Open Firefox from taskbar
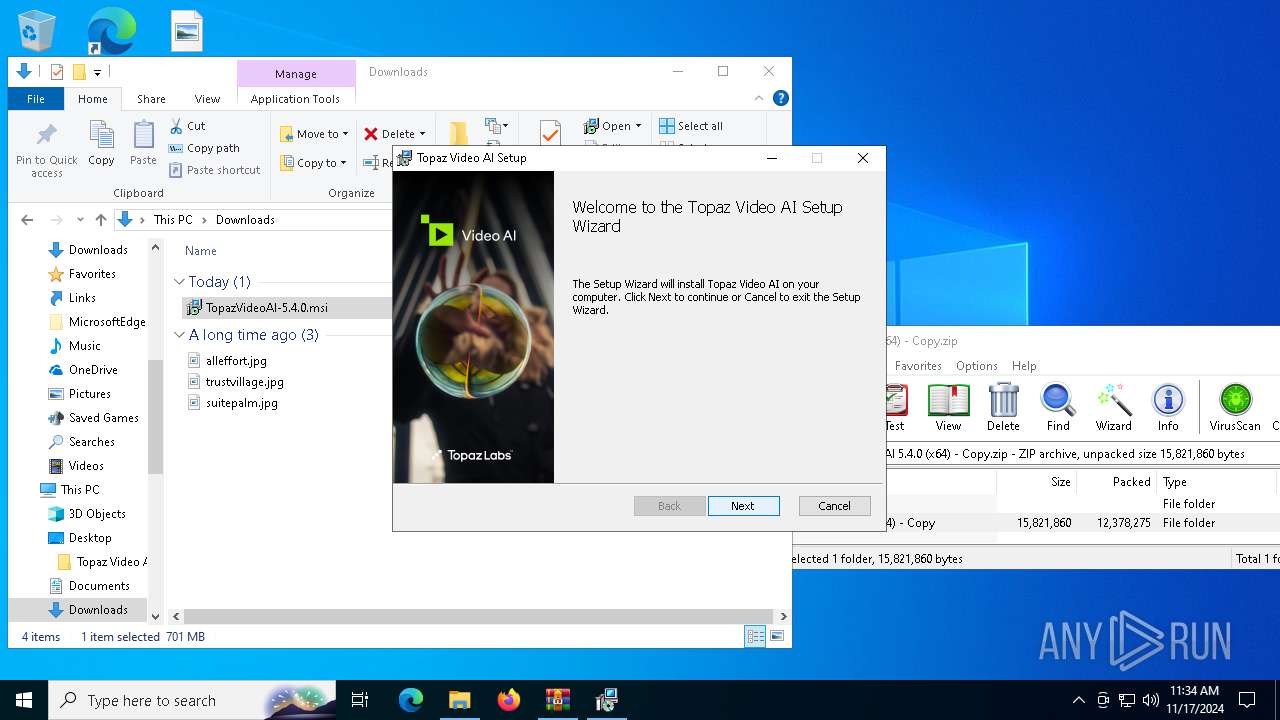The image size is (1280, 720). coord(508,700)
